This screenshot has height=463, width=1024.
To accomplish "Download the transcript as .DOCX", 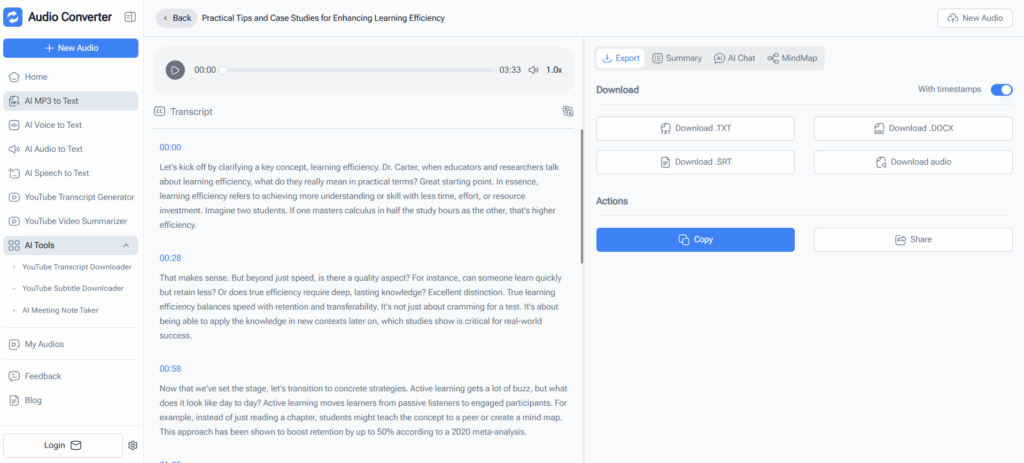I will click(x=912, y=128).
